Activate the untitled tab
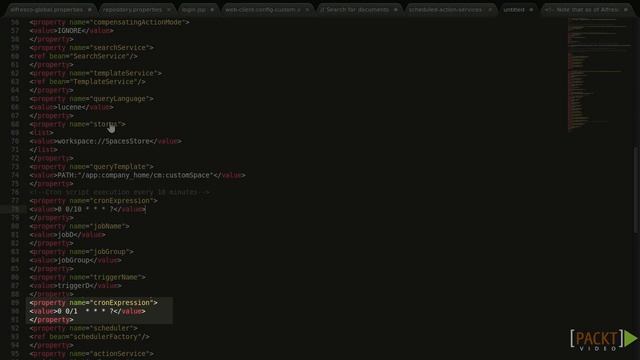 click(513, 9)
